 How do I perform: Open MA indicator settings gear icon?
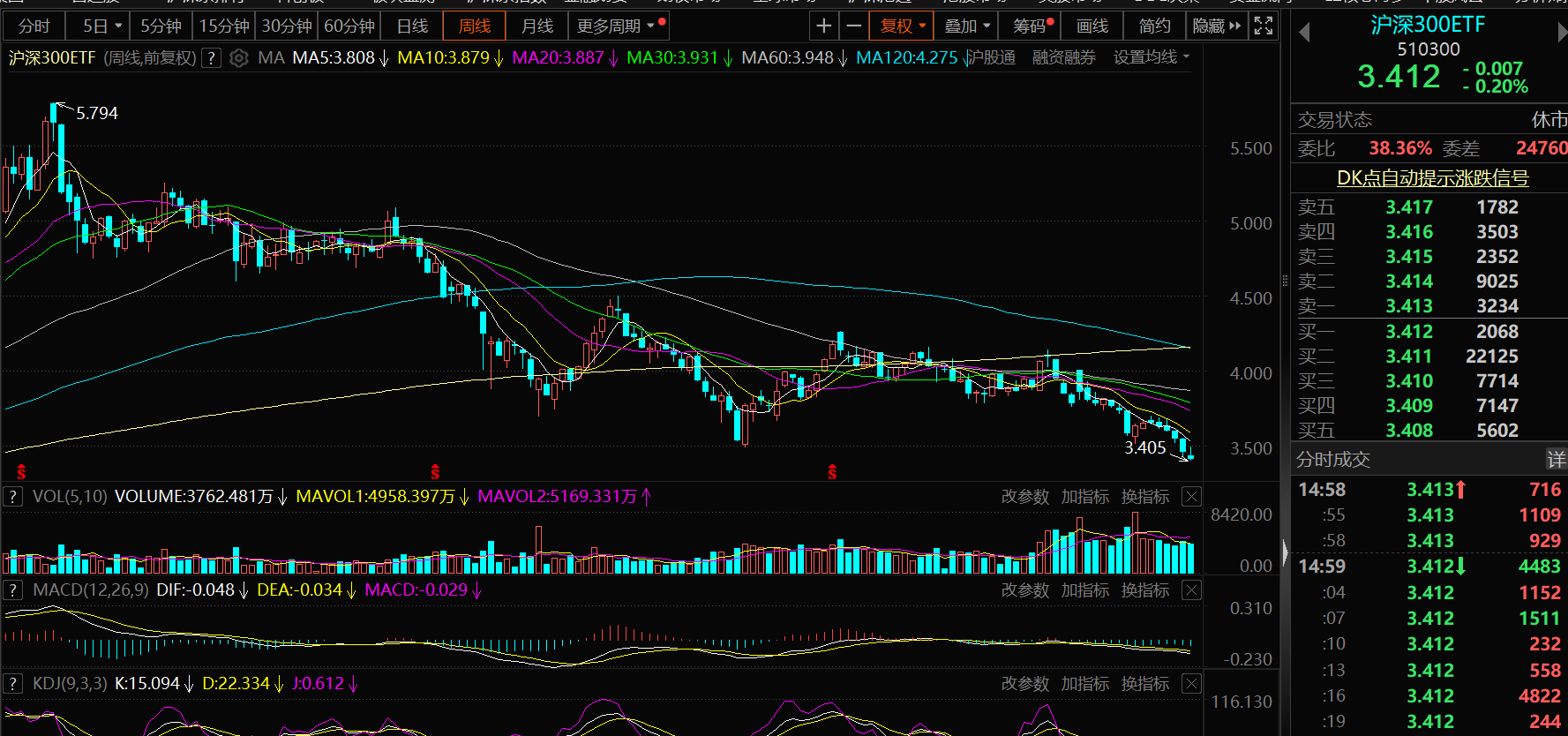point(238,58)
